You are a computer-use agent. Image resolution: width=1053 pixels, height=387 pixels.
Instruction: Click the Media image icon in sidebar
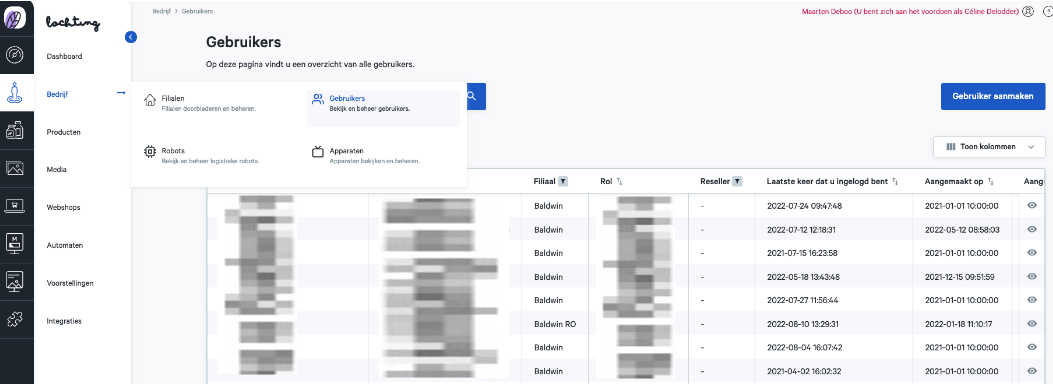click(15, 169)
